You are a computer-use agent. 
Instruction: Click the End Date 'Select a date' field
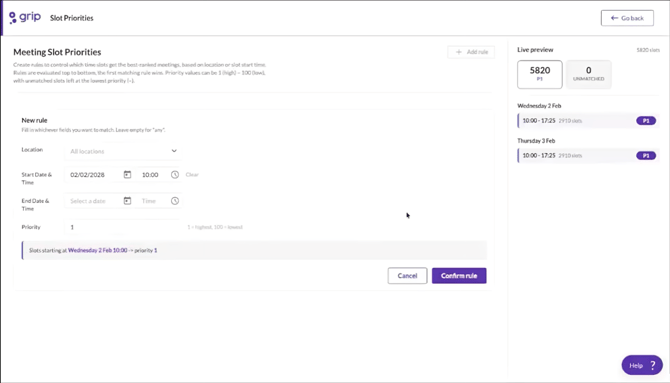coord(94,201)
